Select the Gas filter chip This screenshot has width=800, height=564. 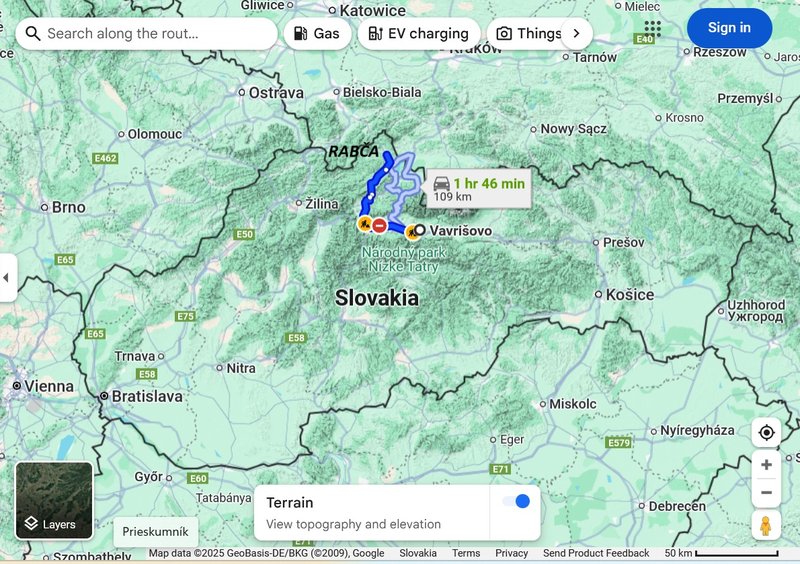(x=317, y=34)
